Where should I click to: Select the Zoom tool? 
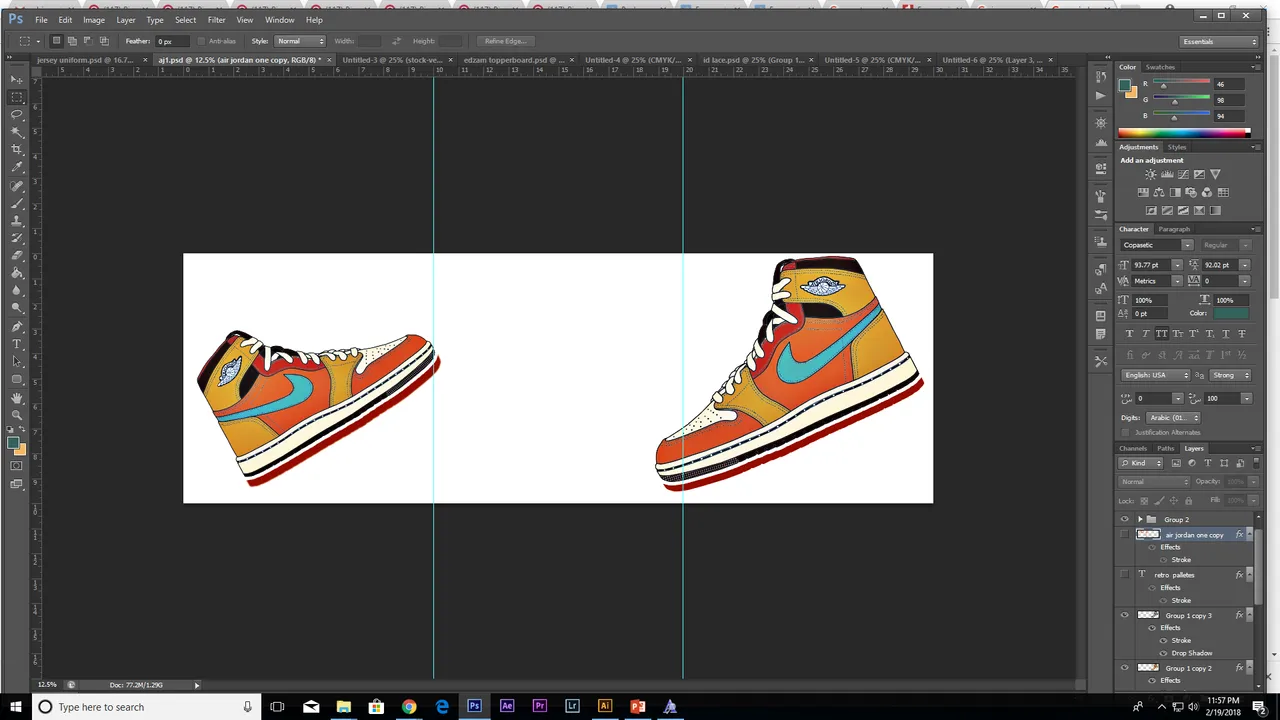(17, 415)
